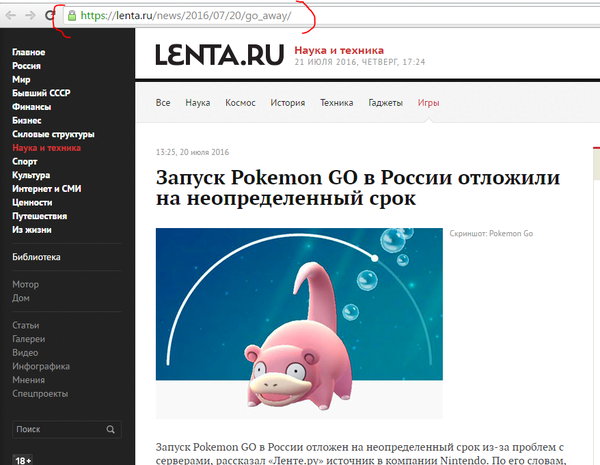Viewport: 600px width, 465px height.
Task: Switch to the Все tab
Action: pos(163,103)
